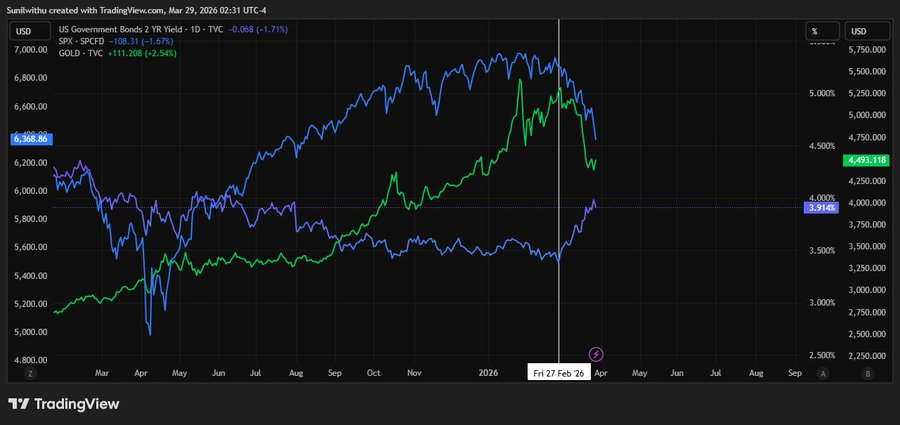Click the purple lightning event marker icon
Viewport: 900px width, 425px height.
coord(596,353)
